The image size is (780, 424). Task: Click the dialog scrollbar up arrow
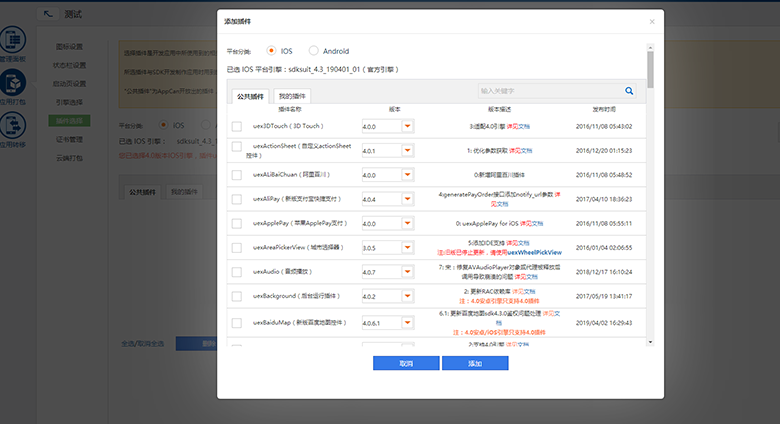[650, 47]
